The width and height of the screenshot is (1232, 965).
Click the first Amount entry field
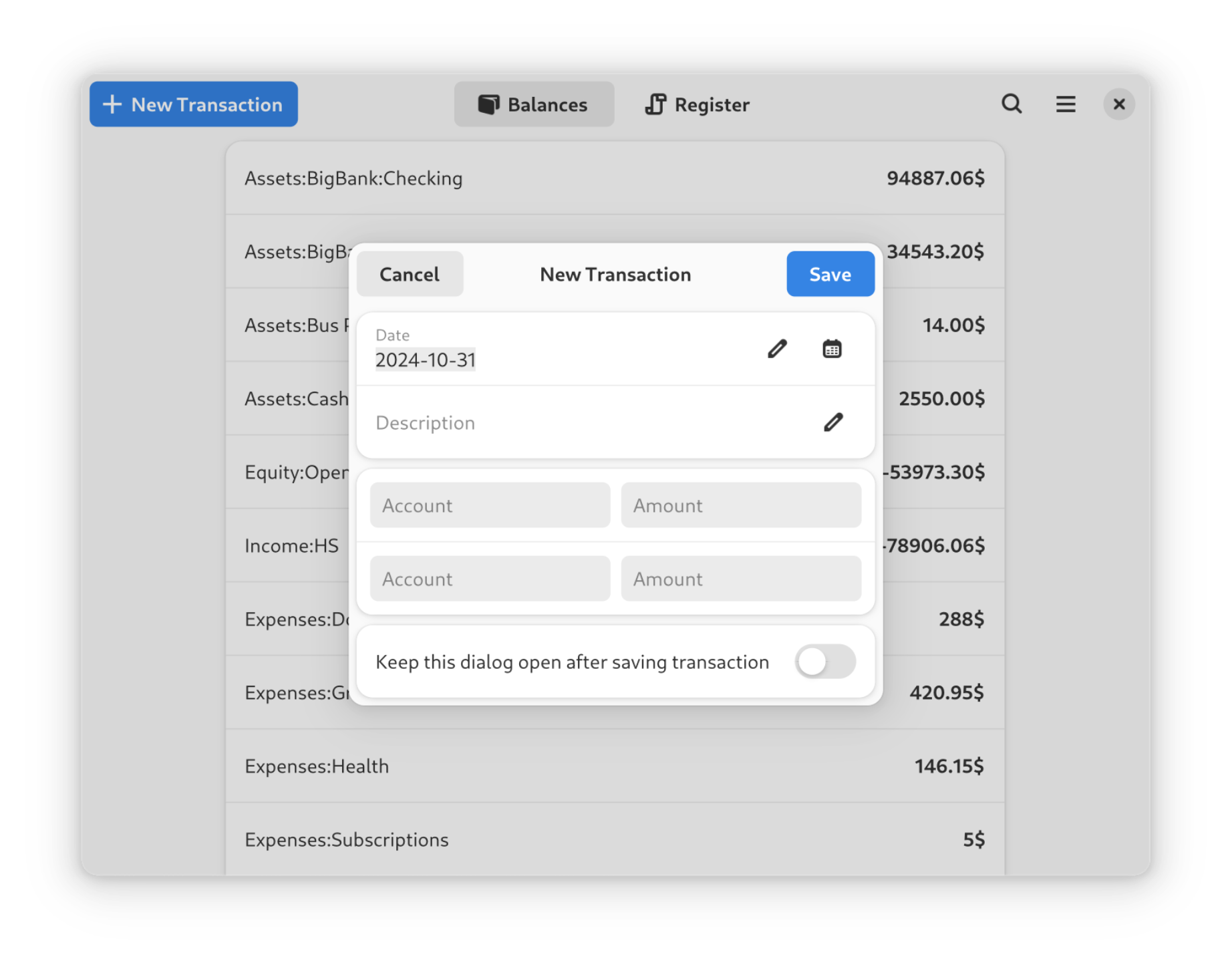[741, 505]
